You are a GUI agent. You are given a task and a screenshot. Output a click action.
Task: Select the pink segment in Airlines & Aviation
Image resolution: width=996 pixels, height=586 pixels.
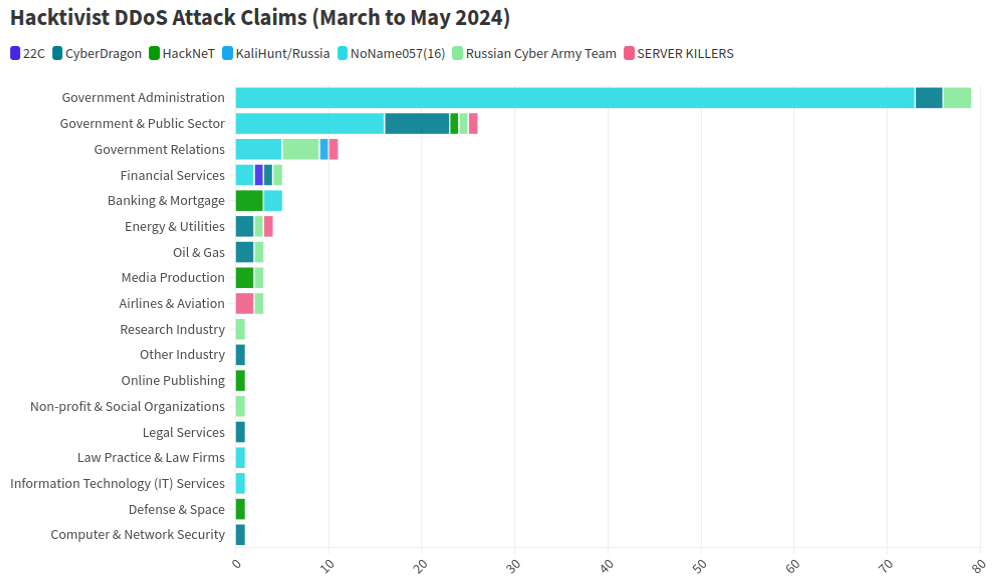pos(245,303)
